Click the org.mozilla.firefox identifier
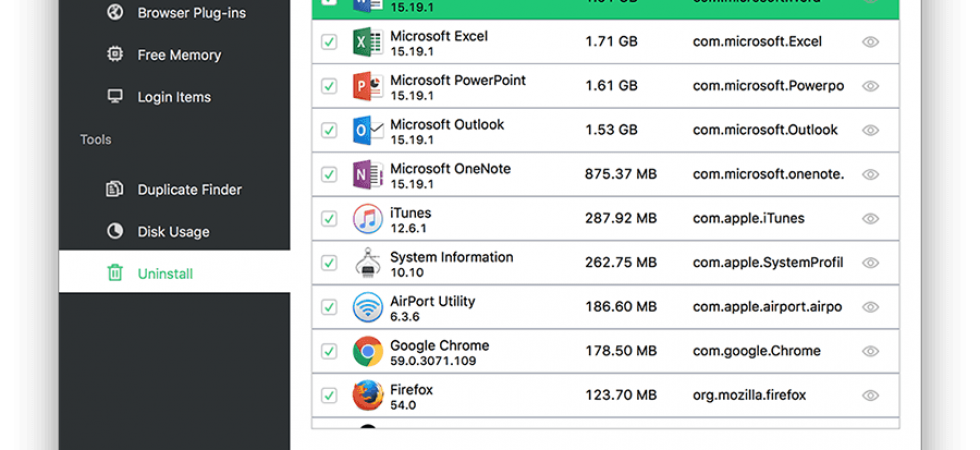 tap(749, 396)
